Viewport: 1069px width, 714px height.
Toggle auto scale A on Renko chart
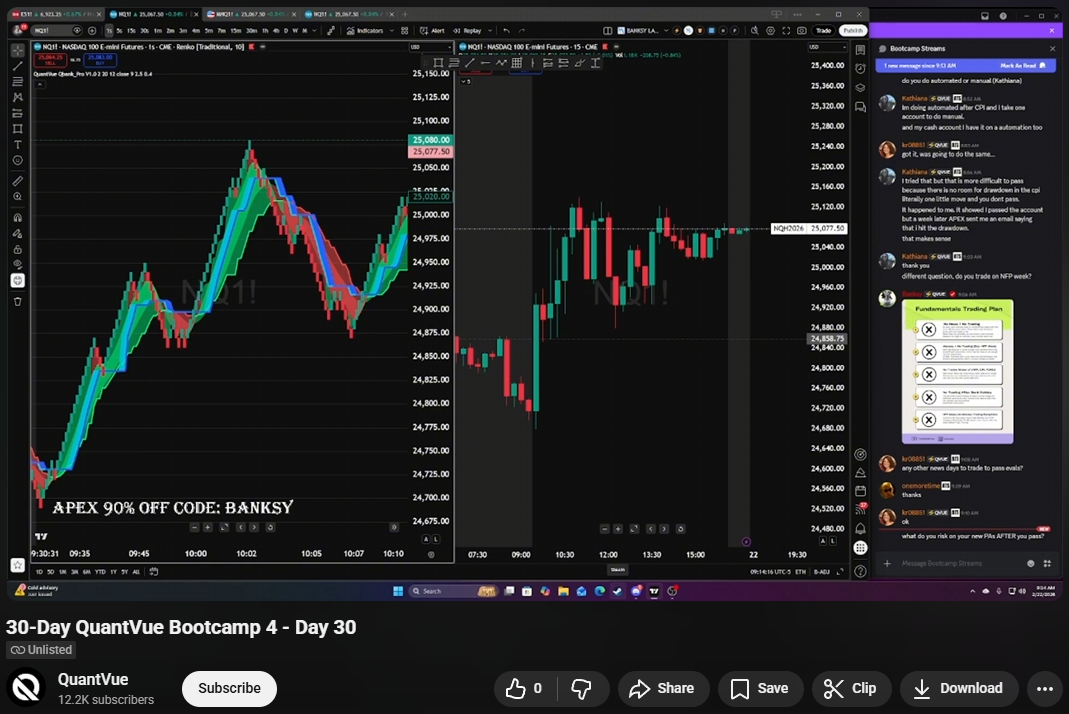click(x=426, y=539)
